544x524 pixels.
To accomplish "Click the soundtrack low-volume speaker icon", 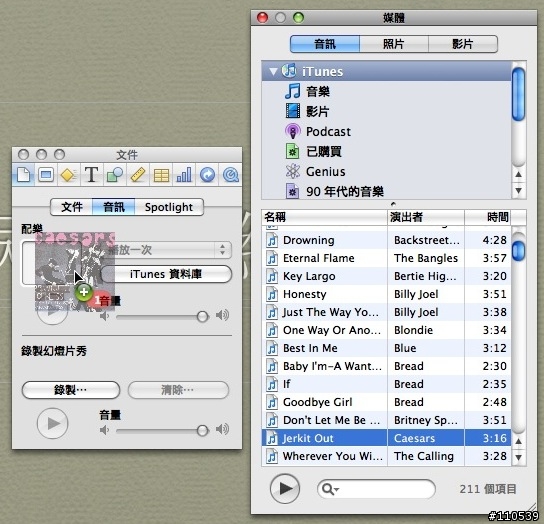I will [x=104, y=316].
